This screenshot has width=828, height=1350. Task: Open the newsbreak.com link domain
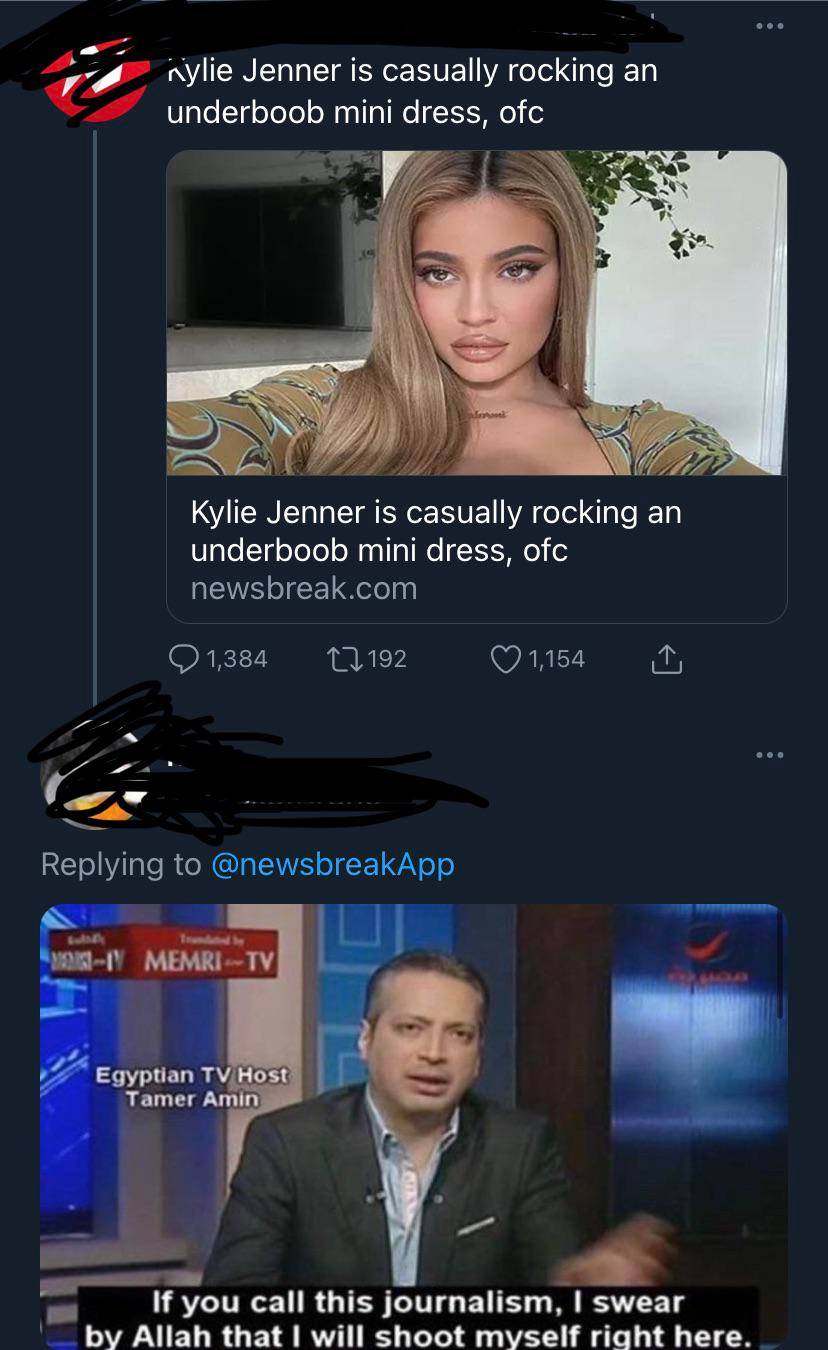(303, 588)
